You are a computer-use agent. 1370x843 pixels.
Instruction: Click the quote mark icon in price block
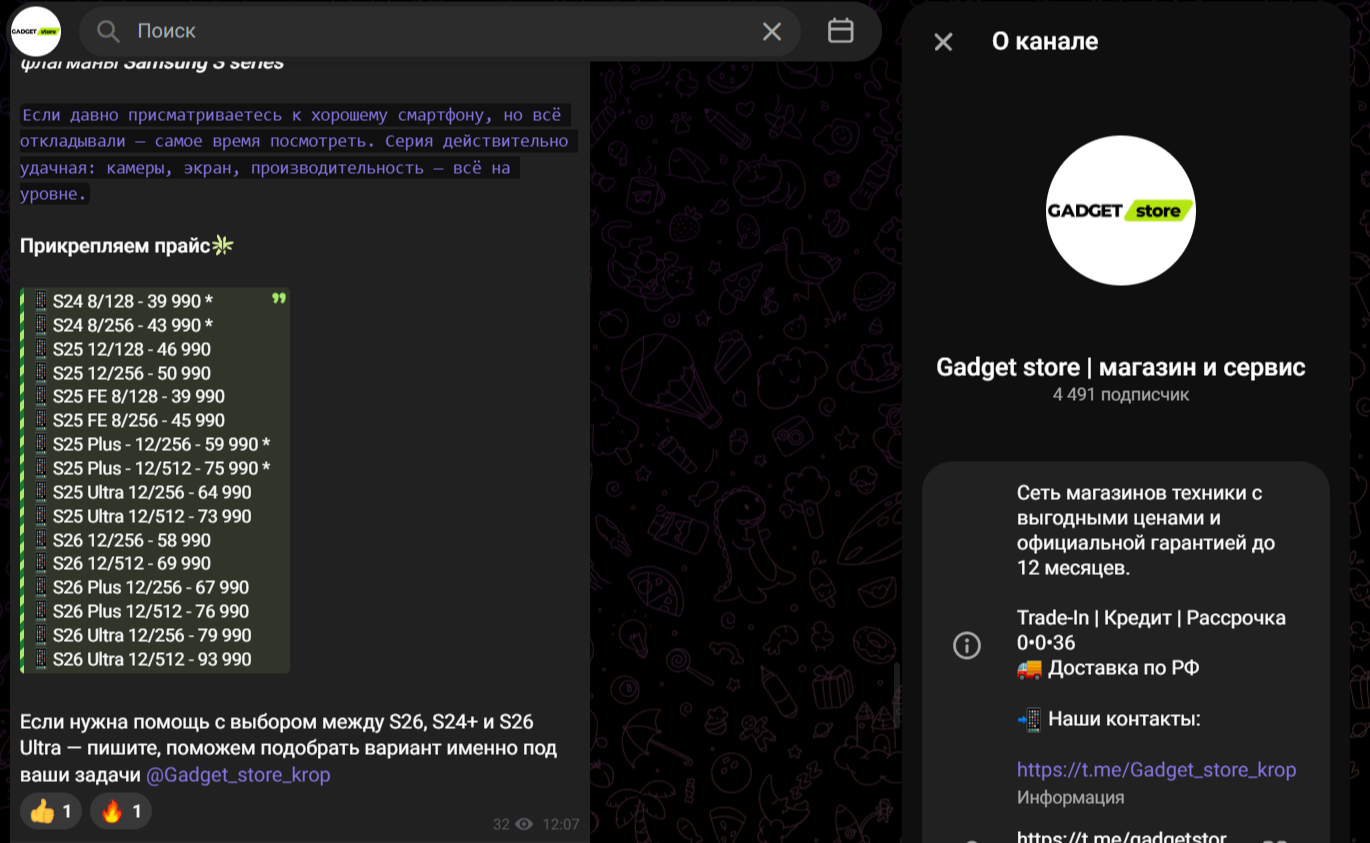click(279, 299)
